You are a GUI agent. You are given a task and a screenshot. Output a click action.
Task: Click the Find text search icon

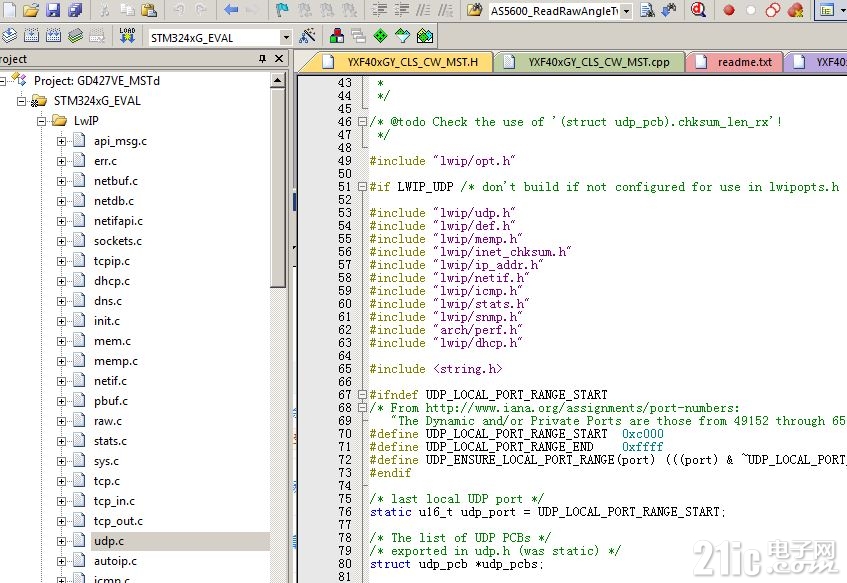[647, 10]
